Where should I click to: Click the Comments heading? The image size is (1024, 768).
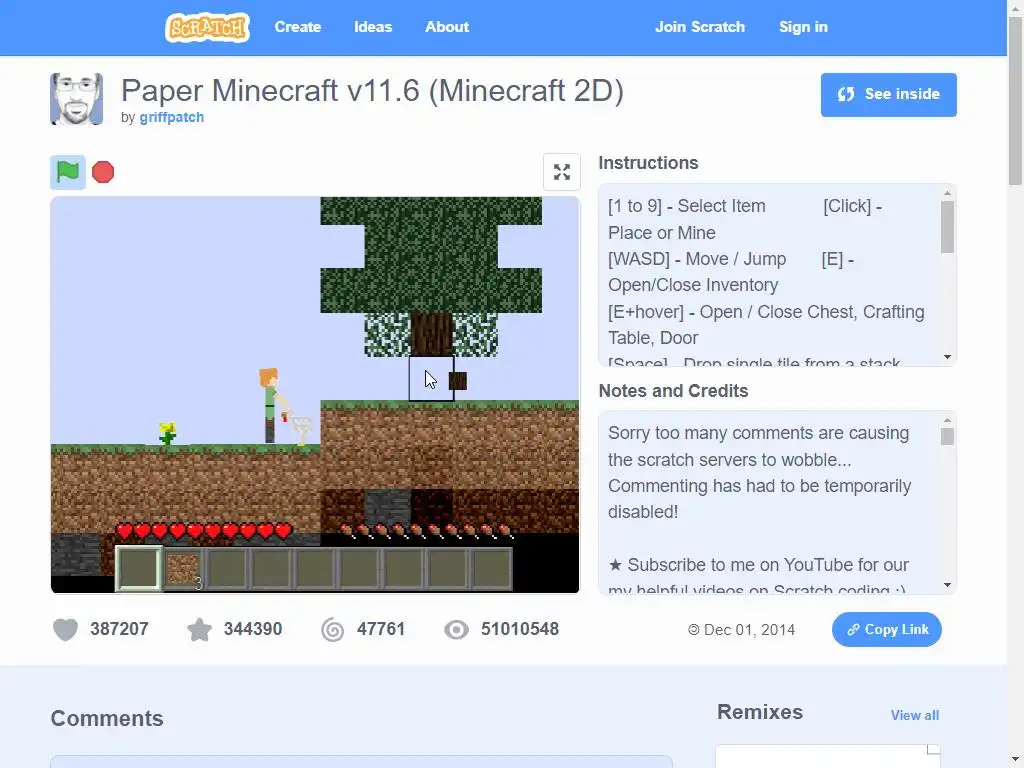pos(107,718)
